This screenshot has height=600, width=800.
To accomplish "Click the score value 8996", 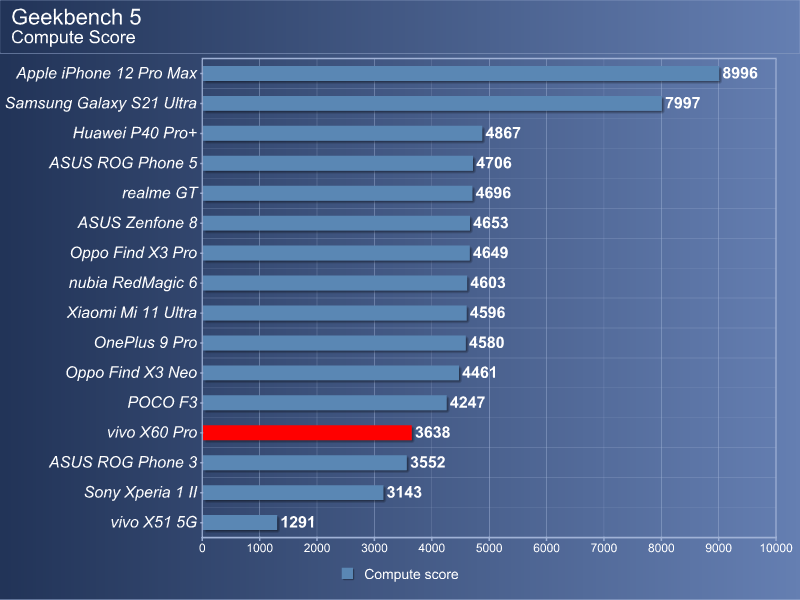I will coord(740,73).
